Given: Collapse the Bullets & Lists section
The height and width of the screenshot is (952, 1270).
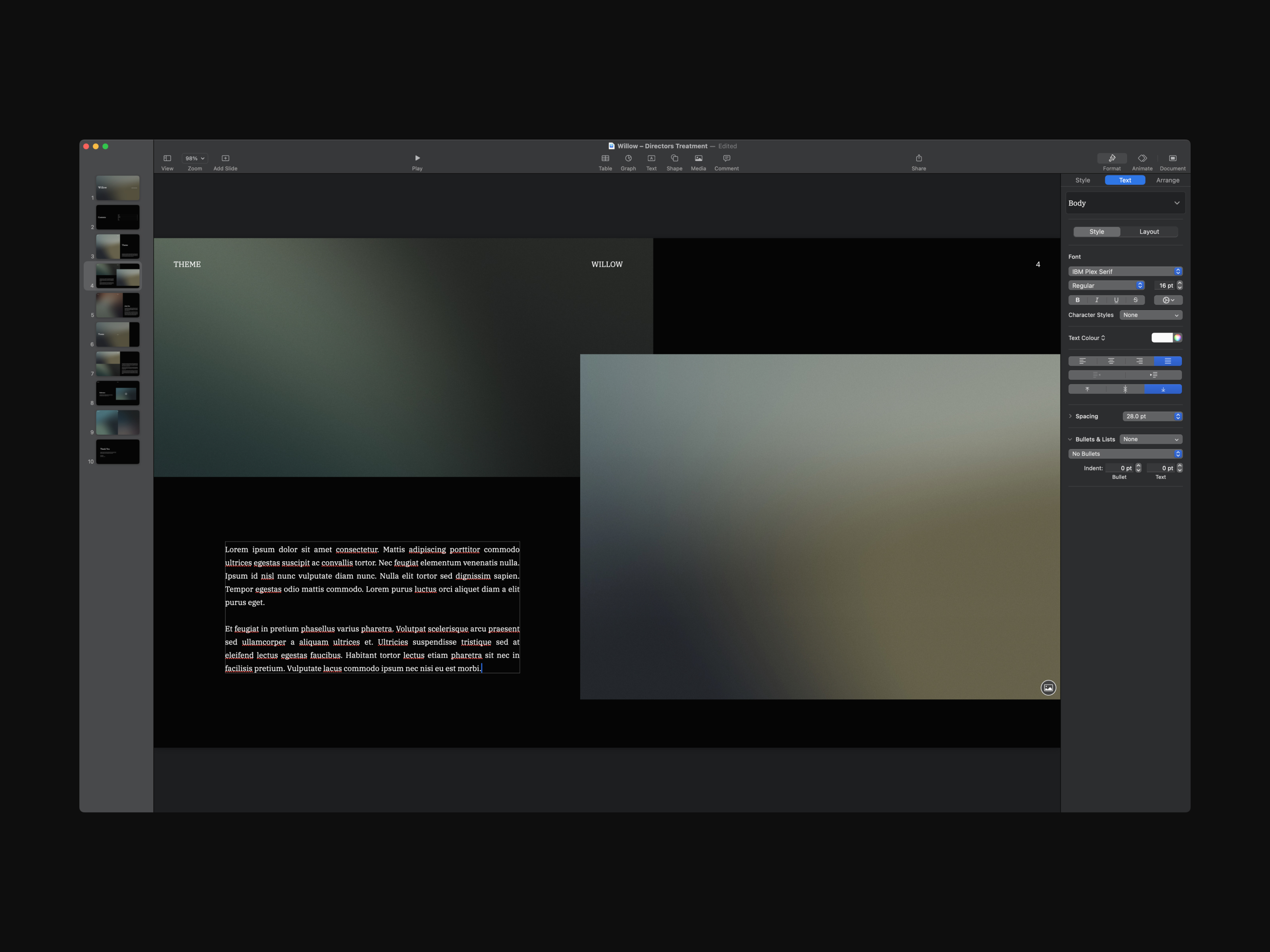Looking at the screenshot, I should pos(1070,440).
